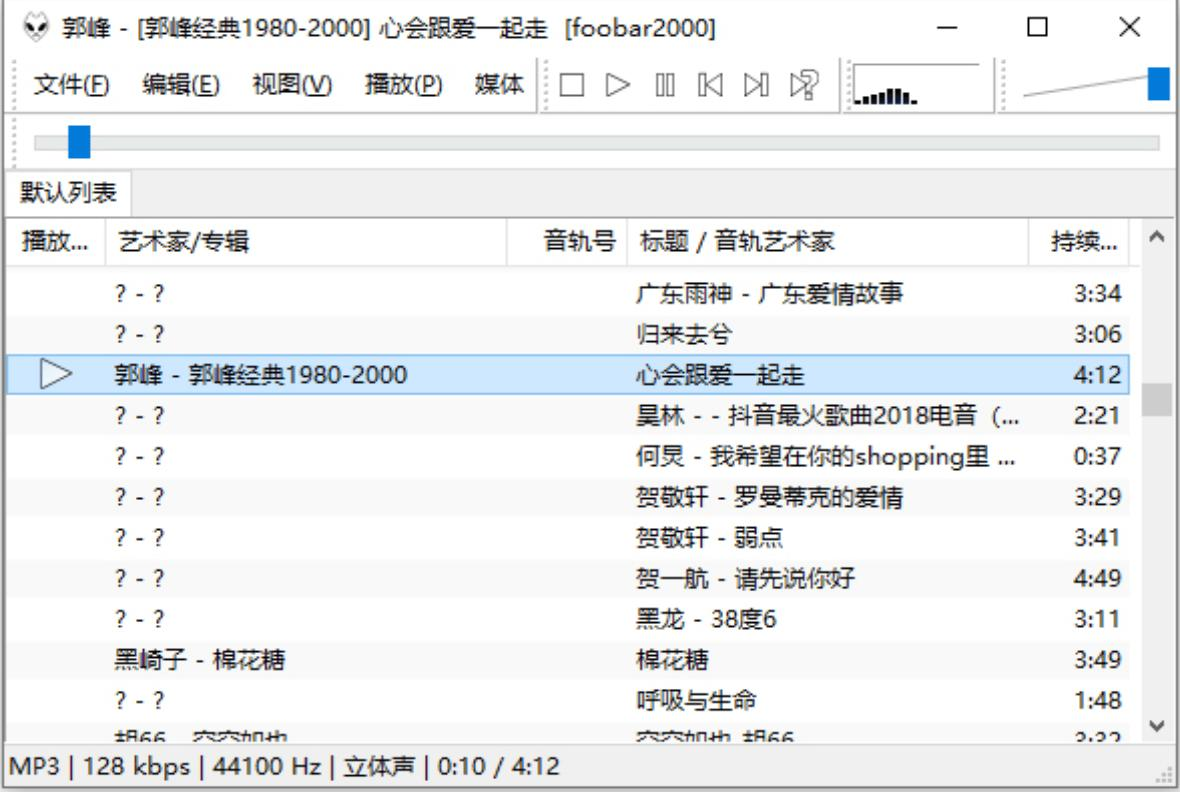Screen dimensions: 1180x792
Task: Click the Play button in toolbar
Action: point(618,84)
